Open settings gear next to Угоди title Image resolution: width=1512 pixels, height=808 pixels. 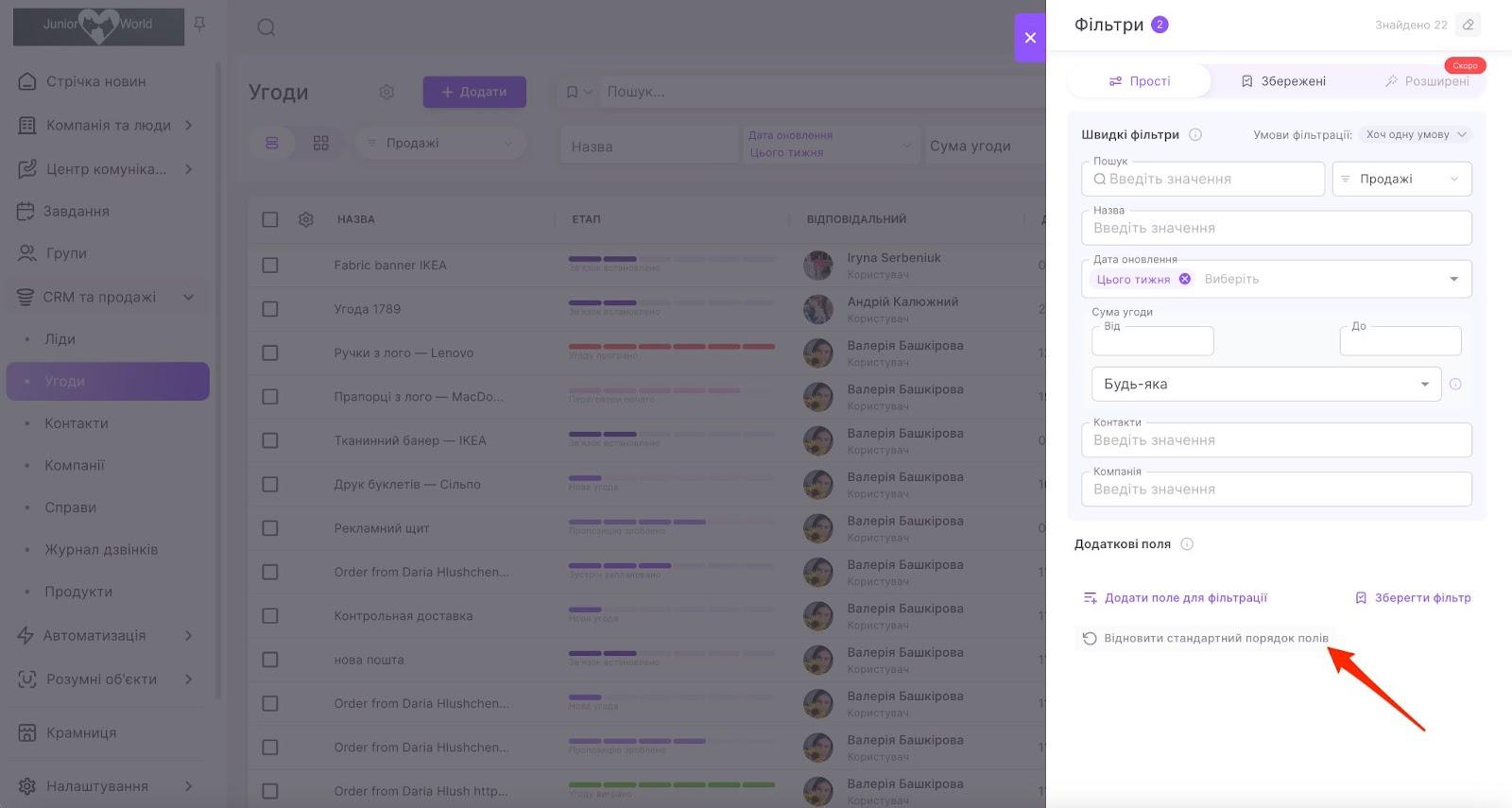[387, 92]
